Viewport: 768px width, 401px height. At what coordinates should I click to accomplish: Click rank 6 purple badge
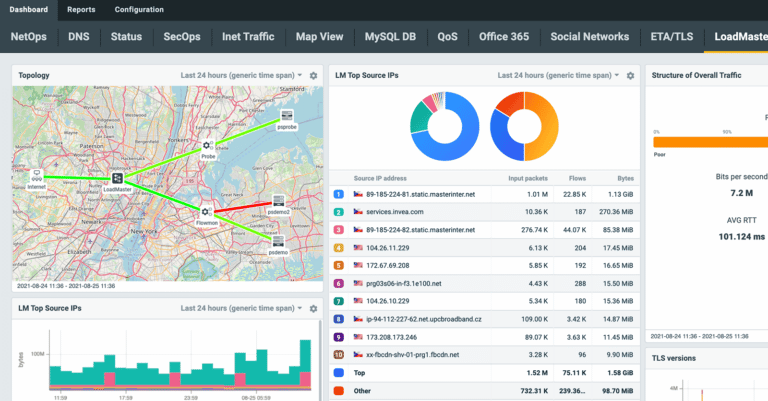point(338,283)
